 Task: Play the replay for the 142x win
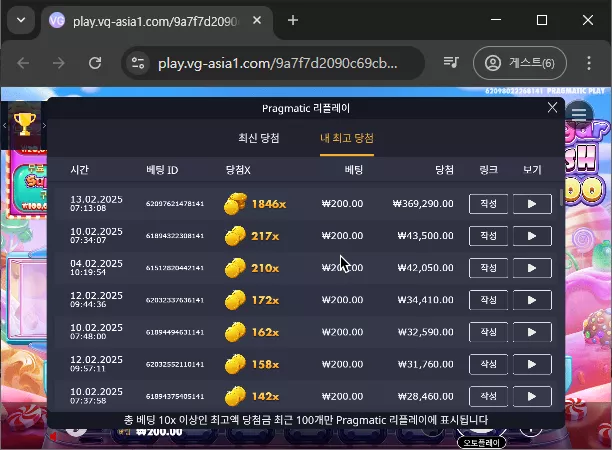coord(532,396)
